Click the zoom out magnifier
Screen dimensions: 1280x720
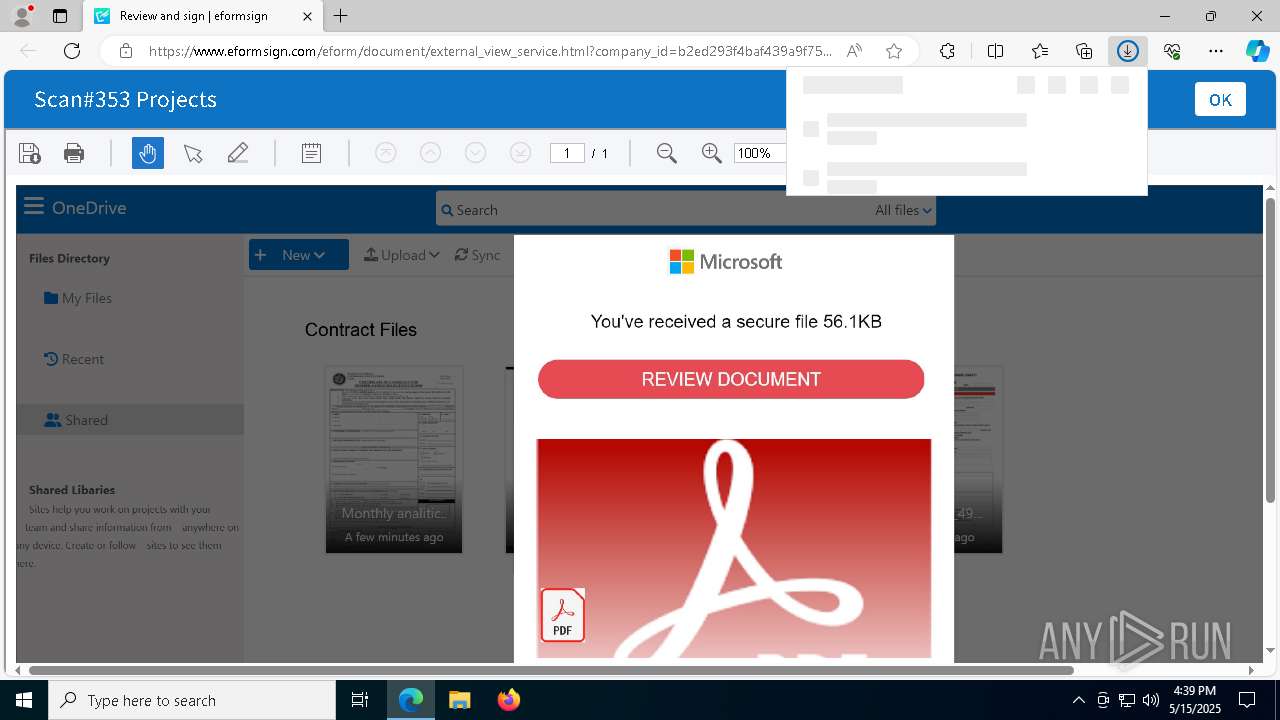pyautogui.click(x=667, y=153)
